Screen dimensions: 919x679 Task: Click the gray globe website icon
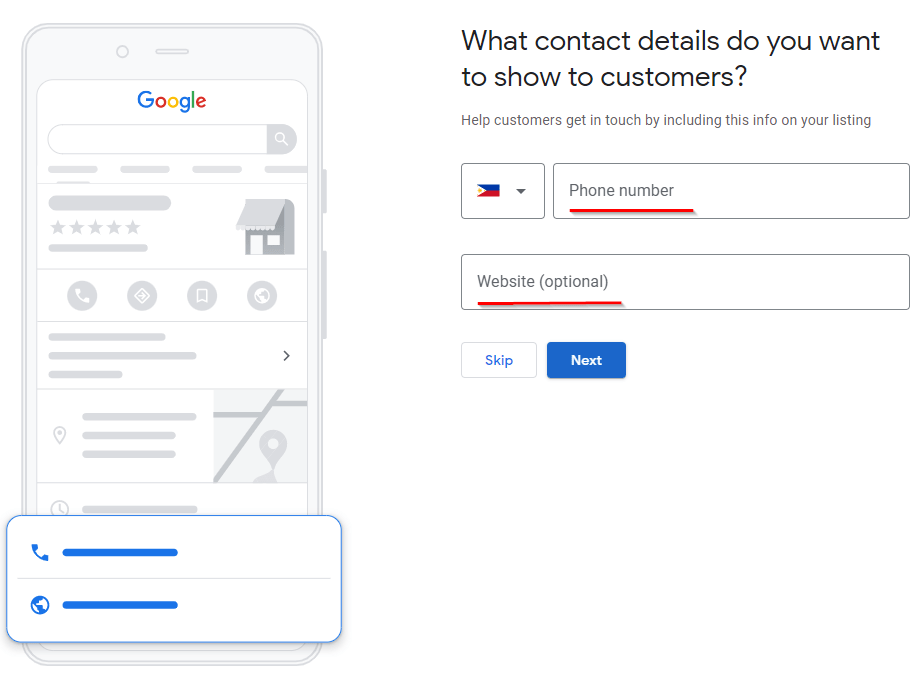coord(262,296)
